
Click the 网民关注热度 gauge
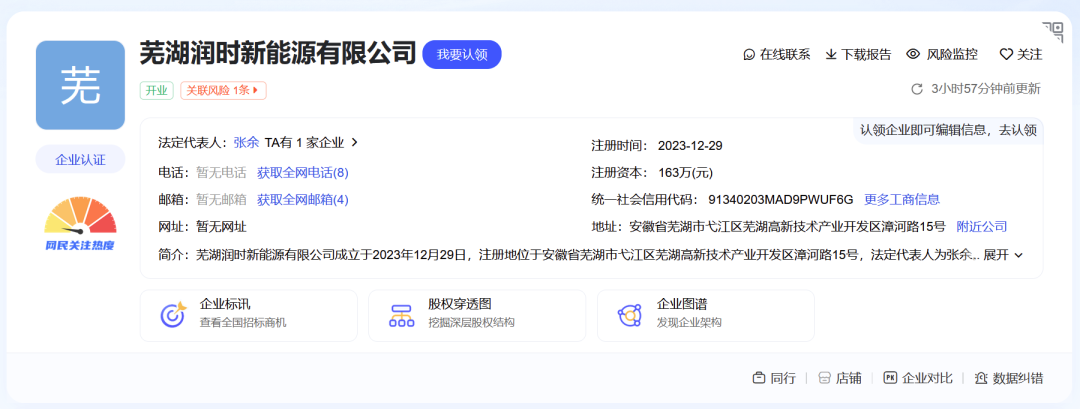80,224
